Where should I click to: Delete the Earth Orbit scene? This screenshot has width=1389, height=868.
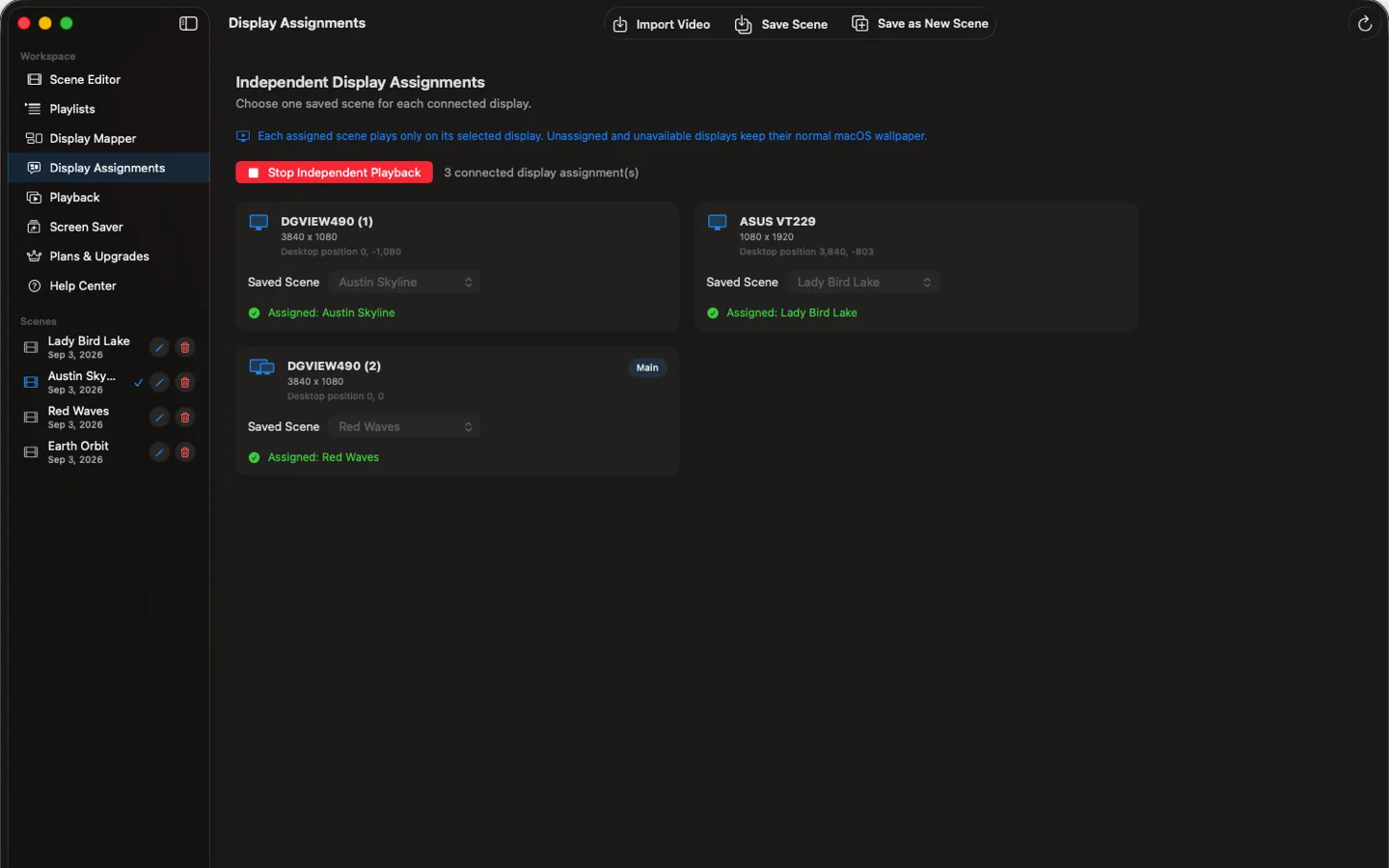pos(185,452)
